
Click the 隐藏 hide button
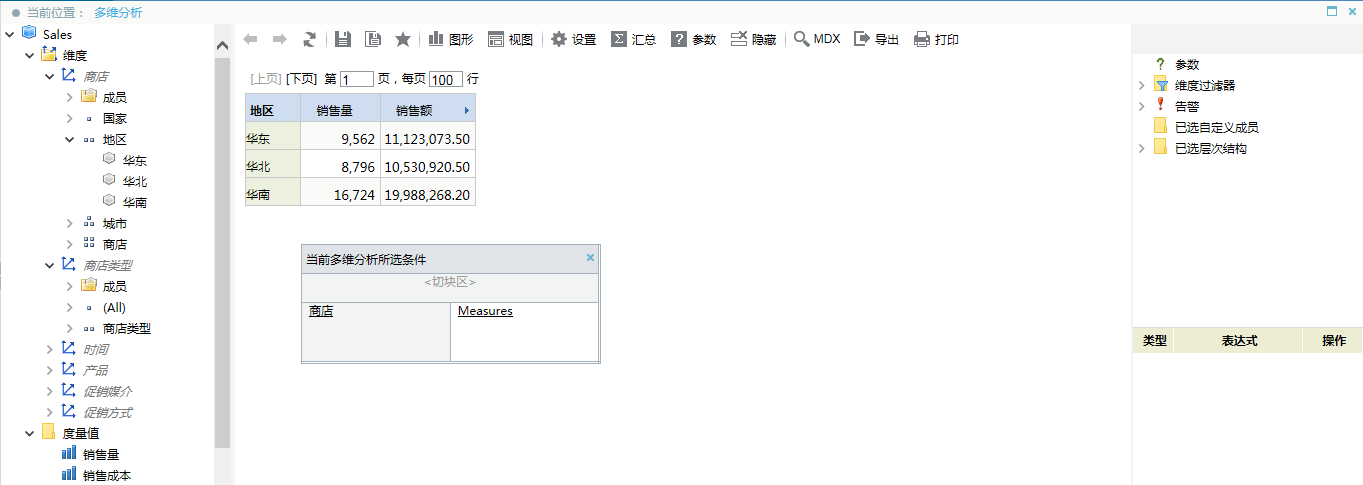tap(754, 39)
